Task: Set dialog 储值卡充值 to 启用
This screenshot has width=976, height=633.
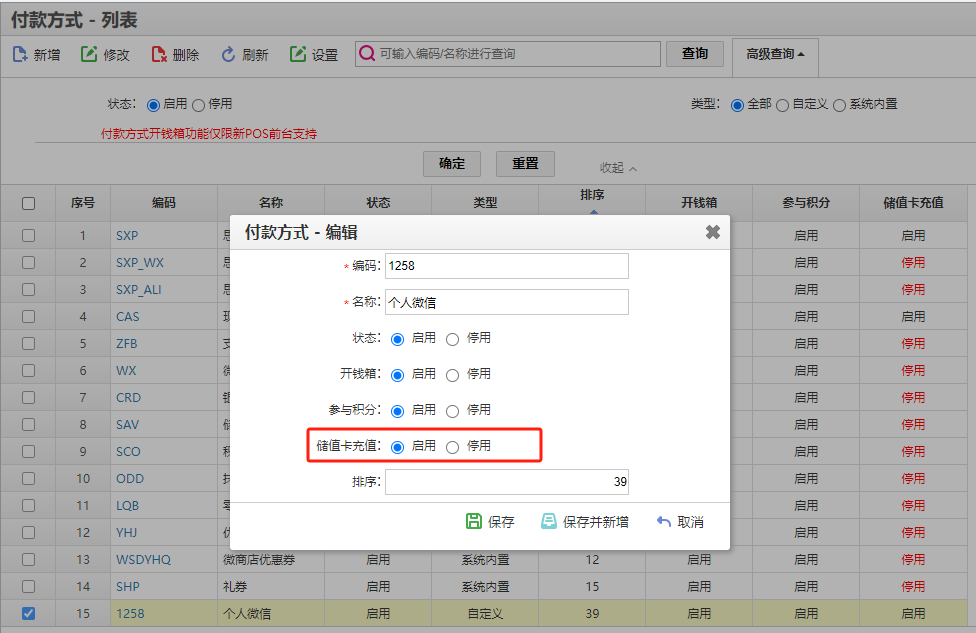Action: pos(397,448)
